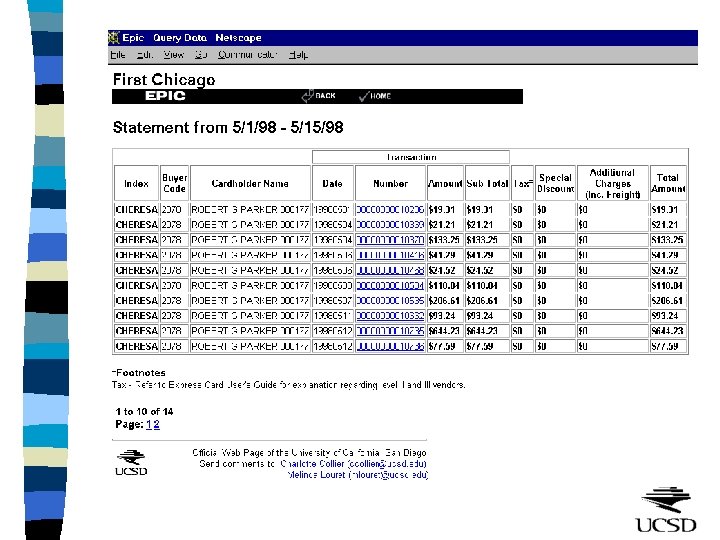Open the Go menu
Image resolution: width=720 pixels, height=540 pixels.
[x=201, y=55]
